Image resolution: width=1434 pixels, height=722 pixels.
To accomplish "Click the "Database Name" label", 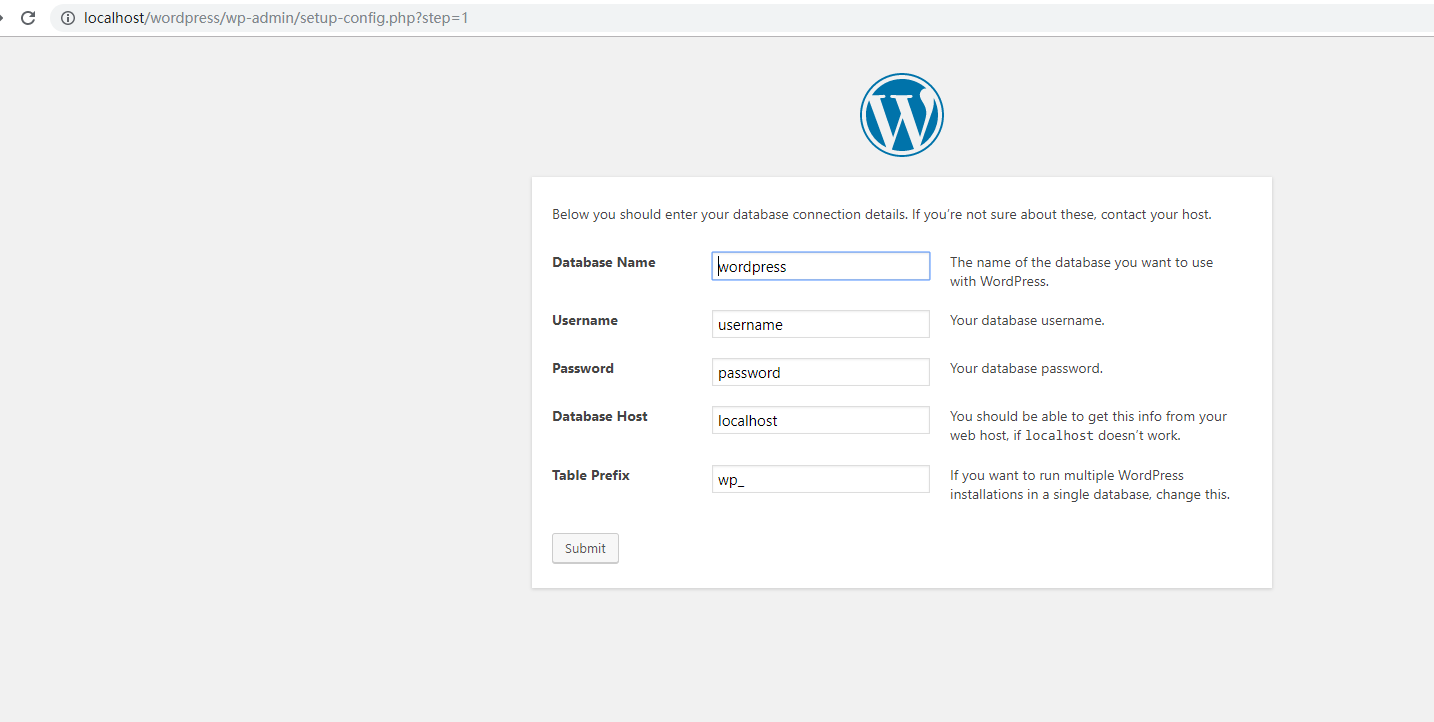I will click(x=604, y=262).
